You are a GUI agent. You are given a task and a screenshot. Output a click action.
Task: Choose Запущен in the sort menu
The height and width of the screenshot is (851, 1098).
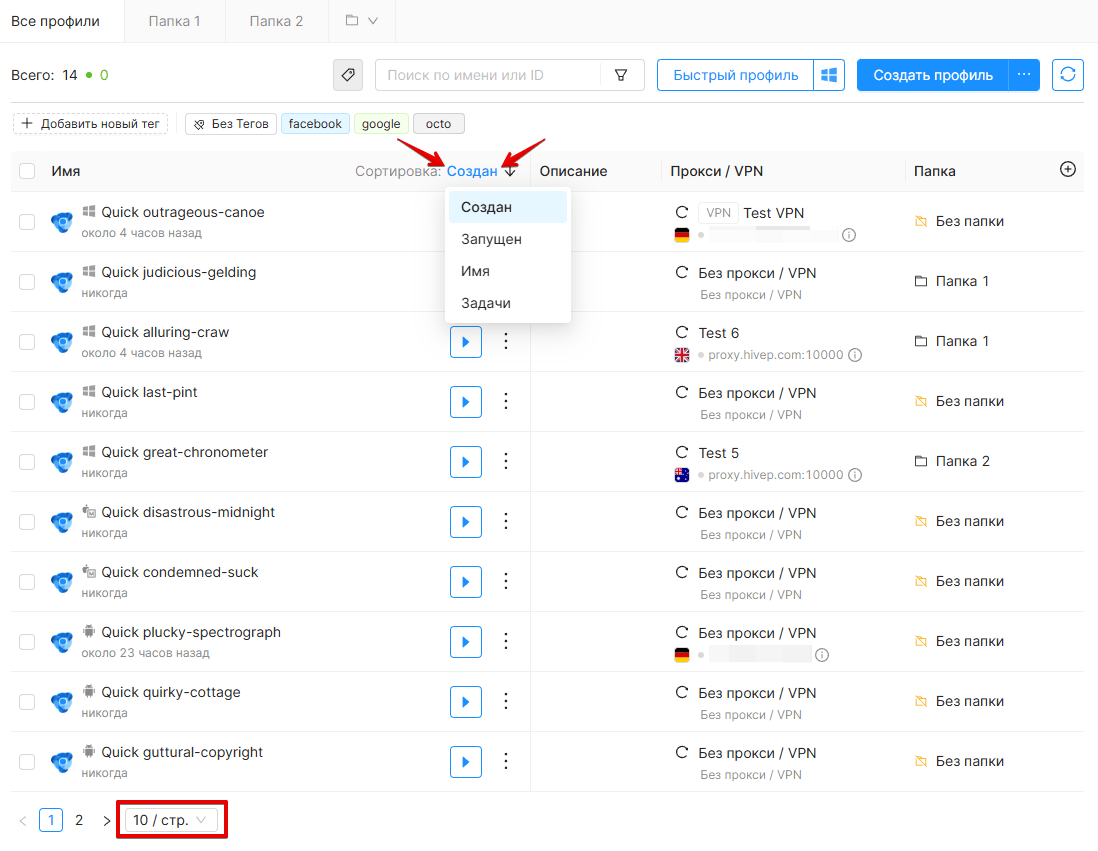pyautogui.click(x=508, y=240)
